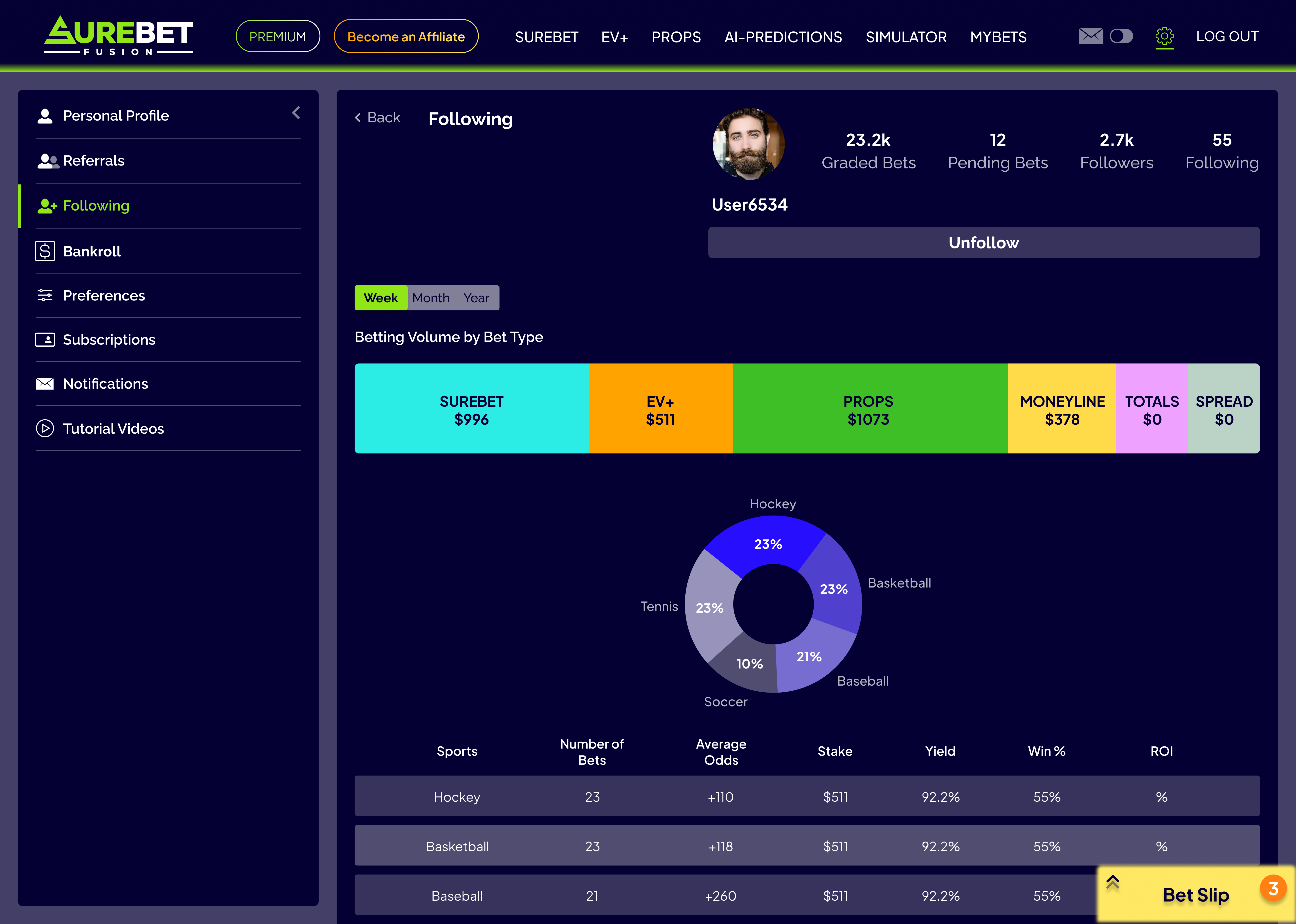
Task: Select the Month time period
Action: coord(431,298)
